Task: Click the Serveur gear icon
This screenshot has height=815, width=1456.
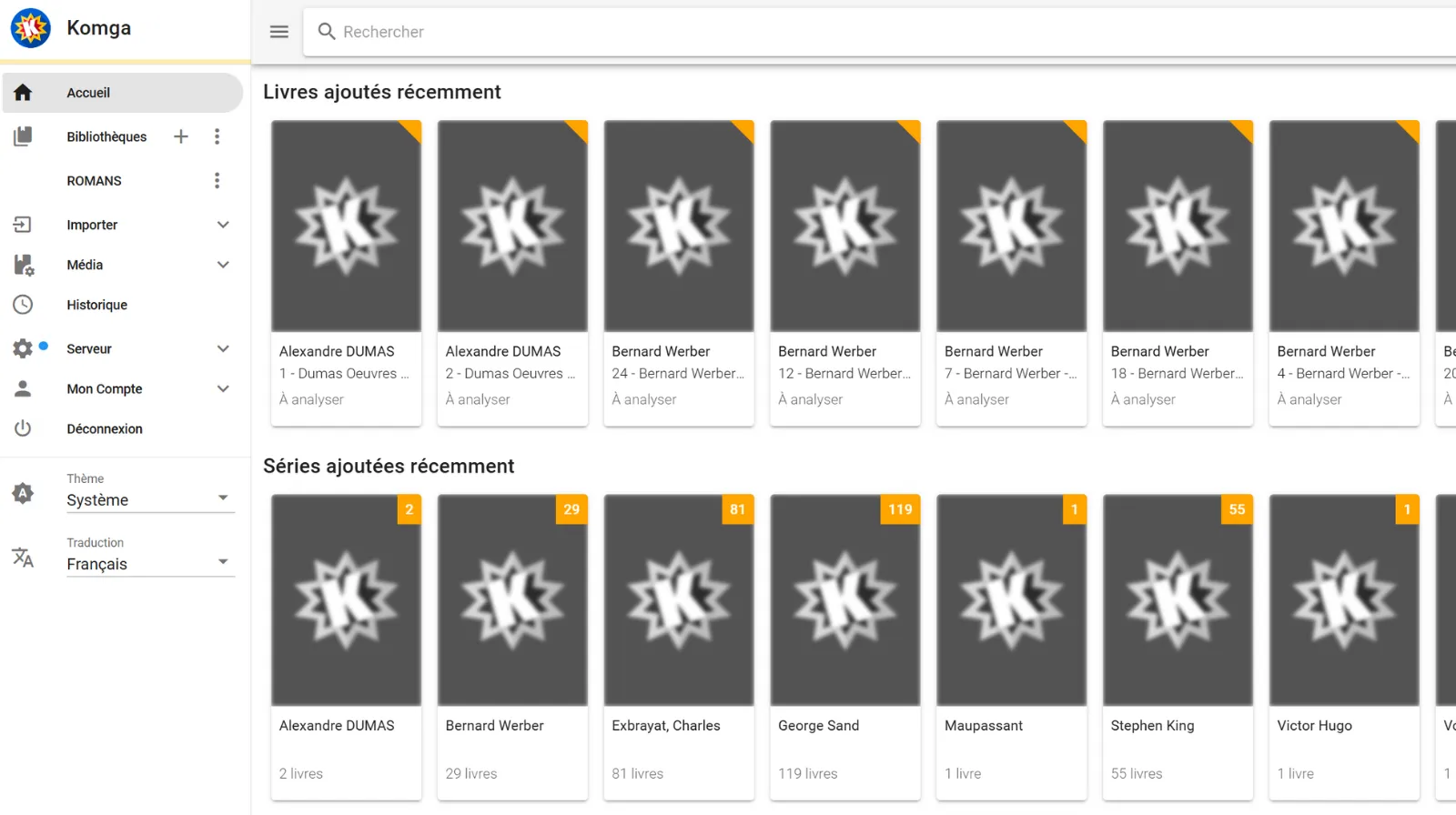Action: [23, 348]
